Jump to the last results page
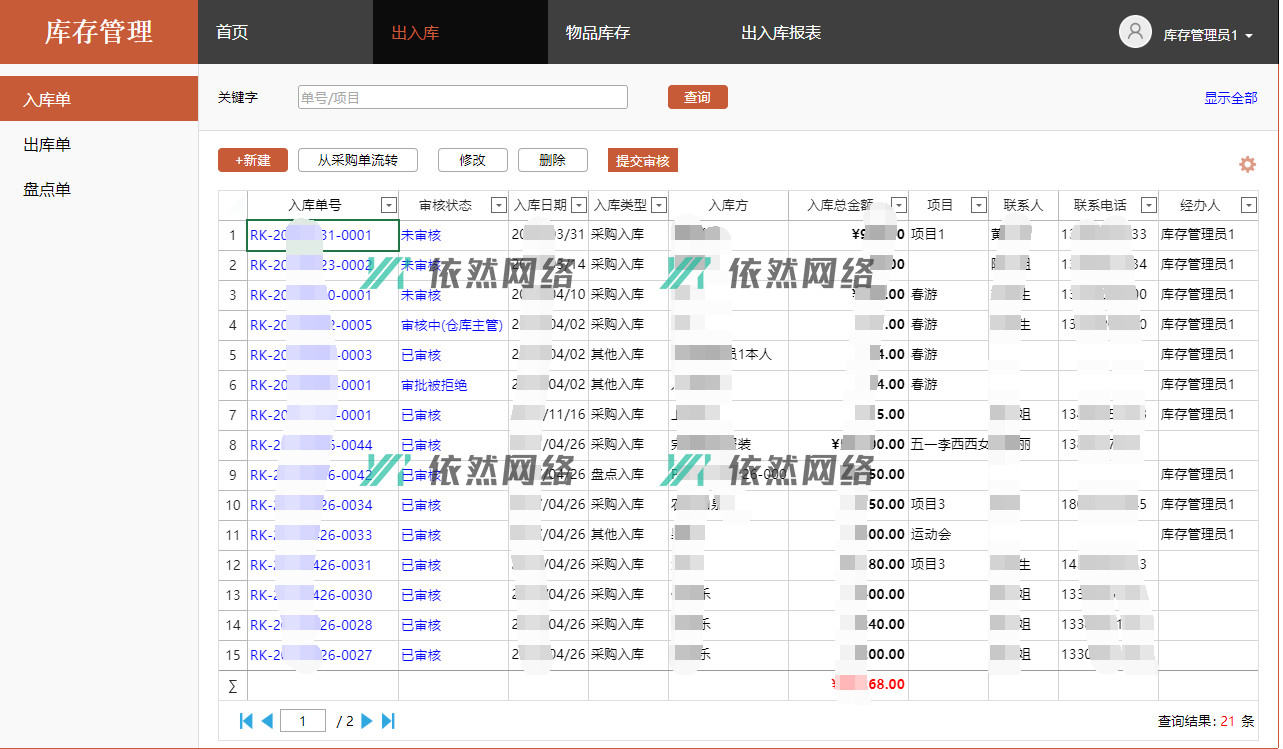This screenshot has width=1283, height=749. coord(389,721)
